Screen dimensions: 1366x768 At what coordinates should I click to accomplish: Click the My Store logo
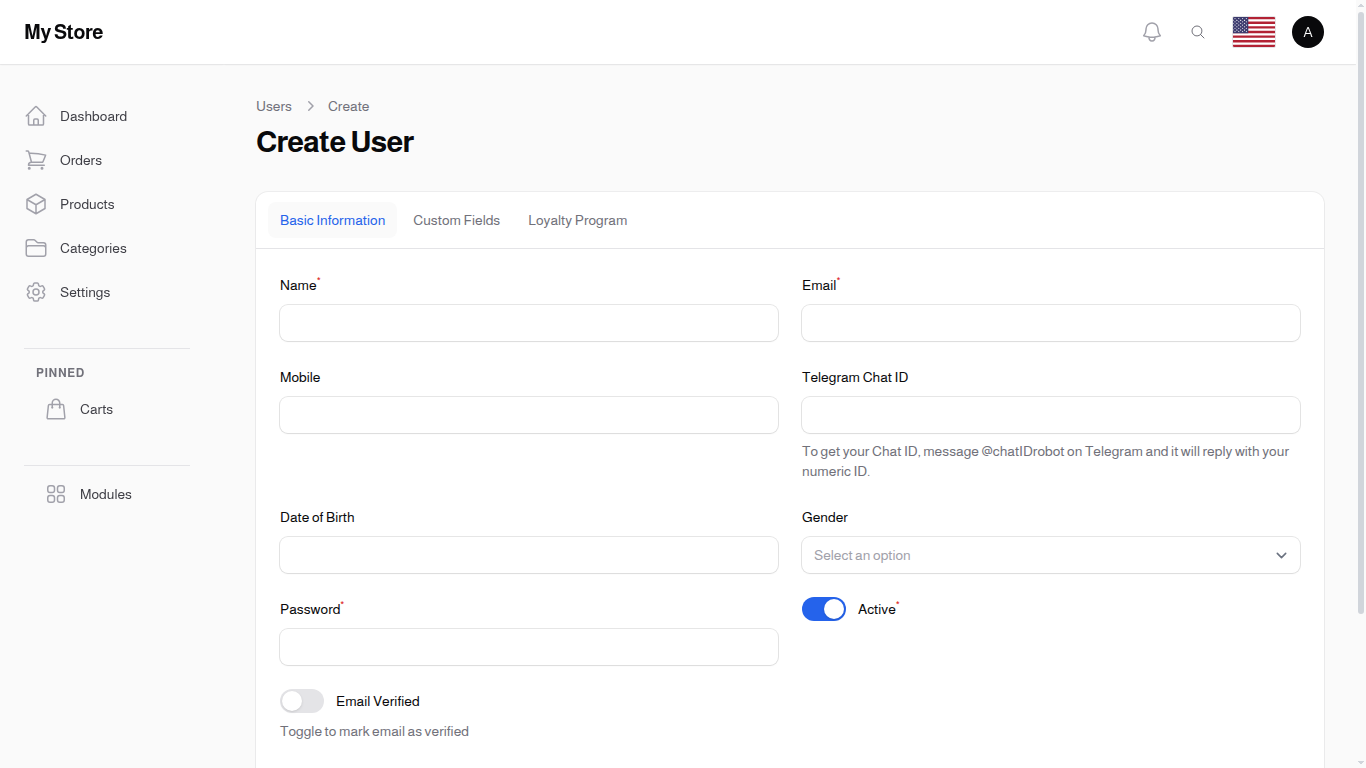coord(63,31)
